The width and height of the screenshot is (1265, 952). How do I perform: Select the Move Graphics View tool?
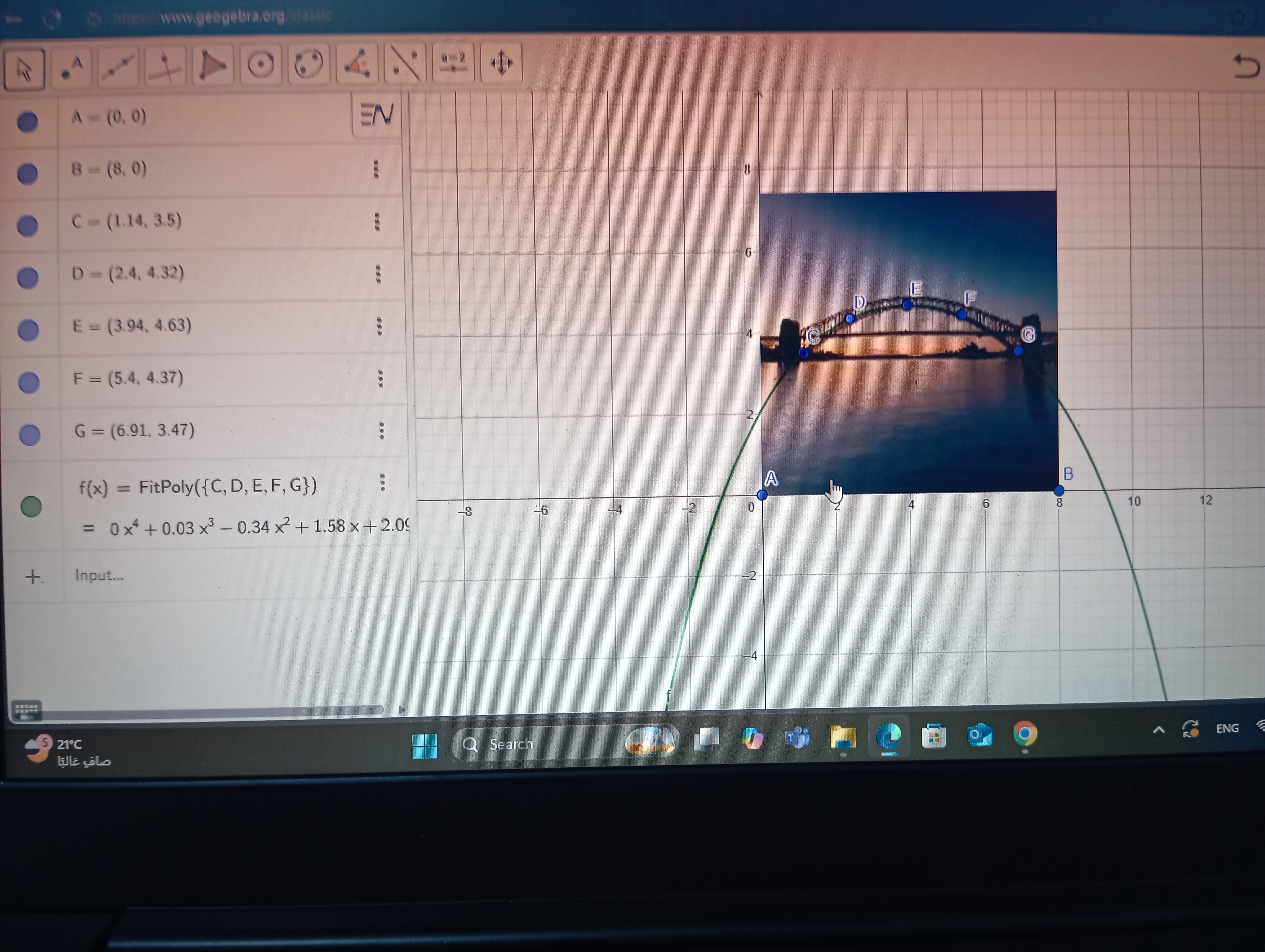[x=501, y=62]
